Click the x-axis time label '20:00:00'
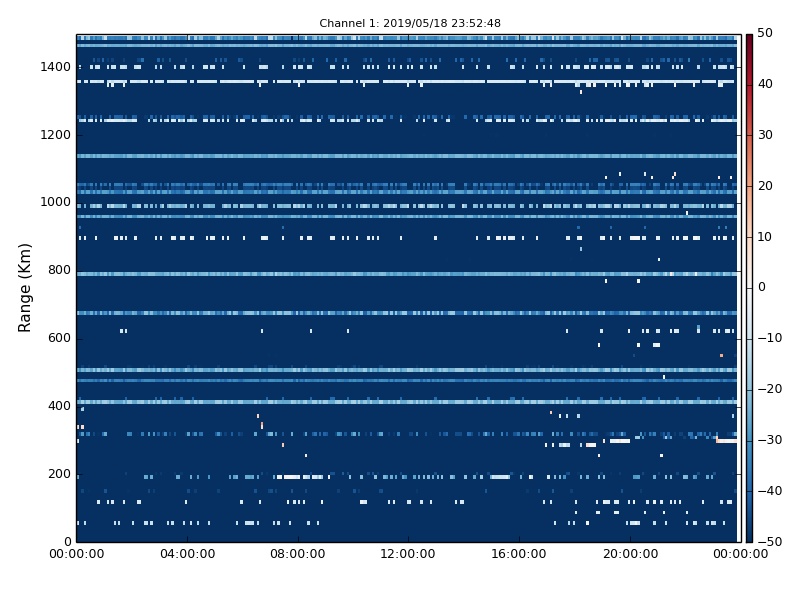This screenshot has height=600, width=800. pyautogui.click(x=630, y=554)
